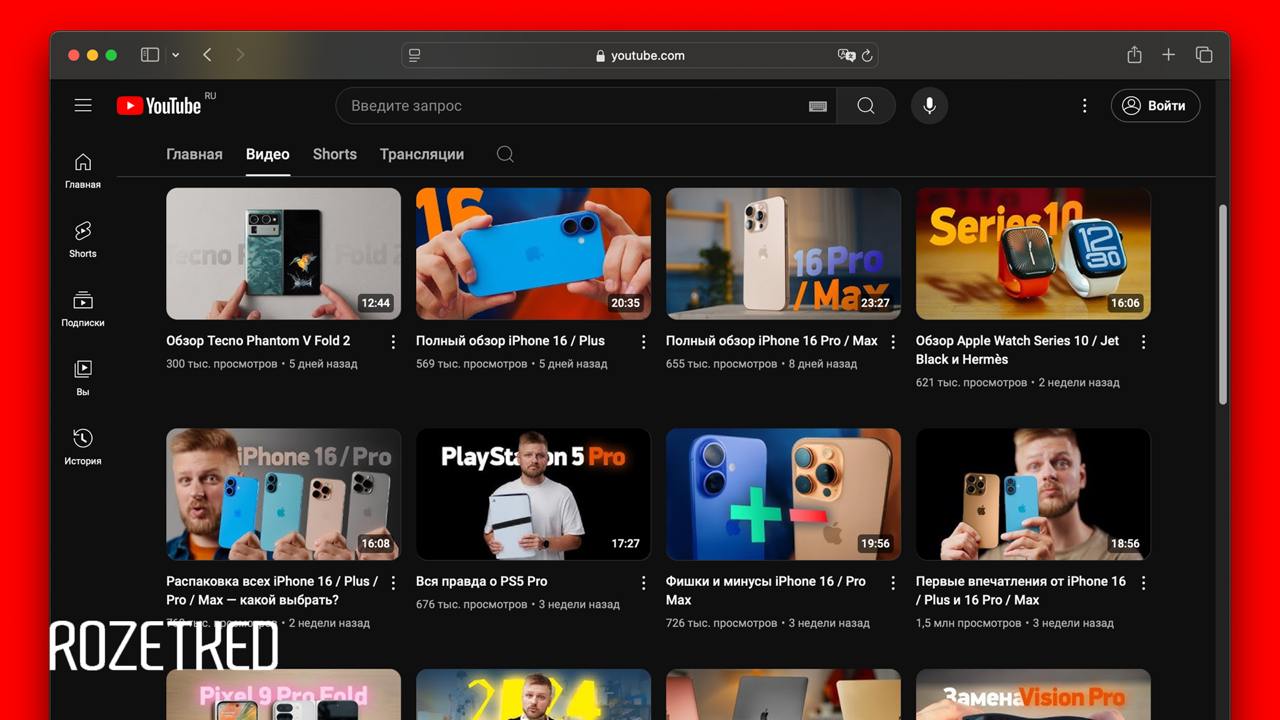Click text 676 тыс. просмотров

471,604
